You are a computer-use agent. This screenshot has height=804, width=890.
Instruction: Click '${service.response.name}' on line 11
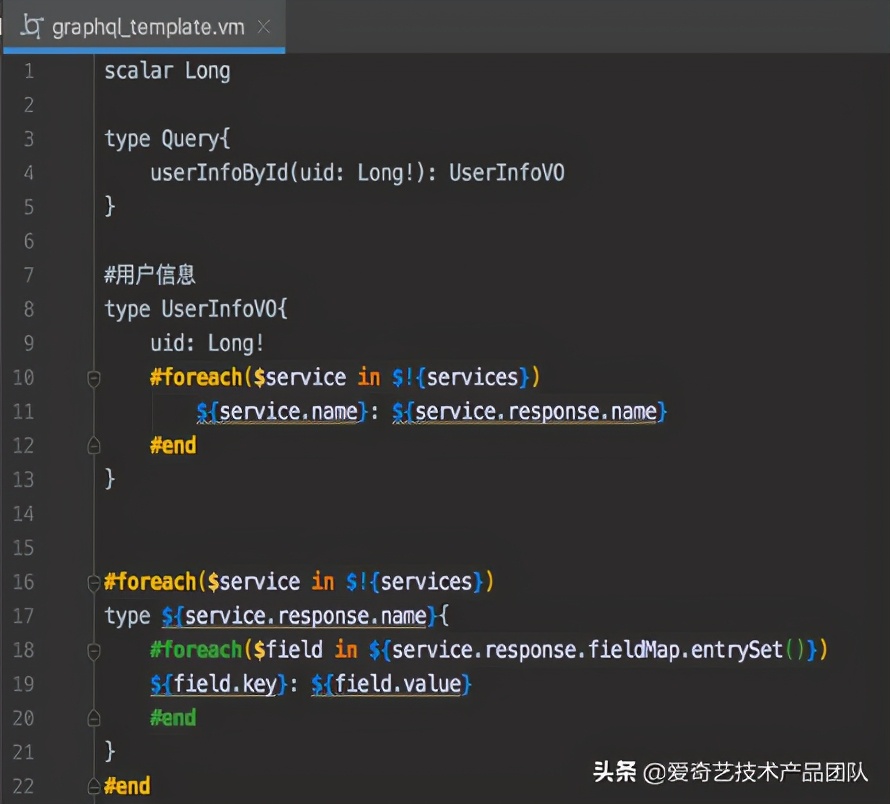pos(530,412)
